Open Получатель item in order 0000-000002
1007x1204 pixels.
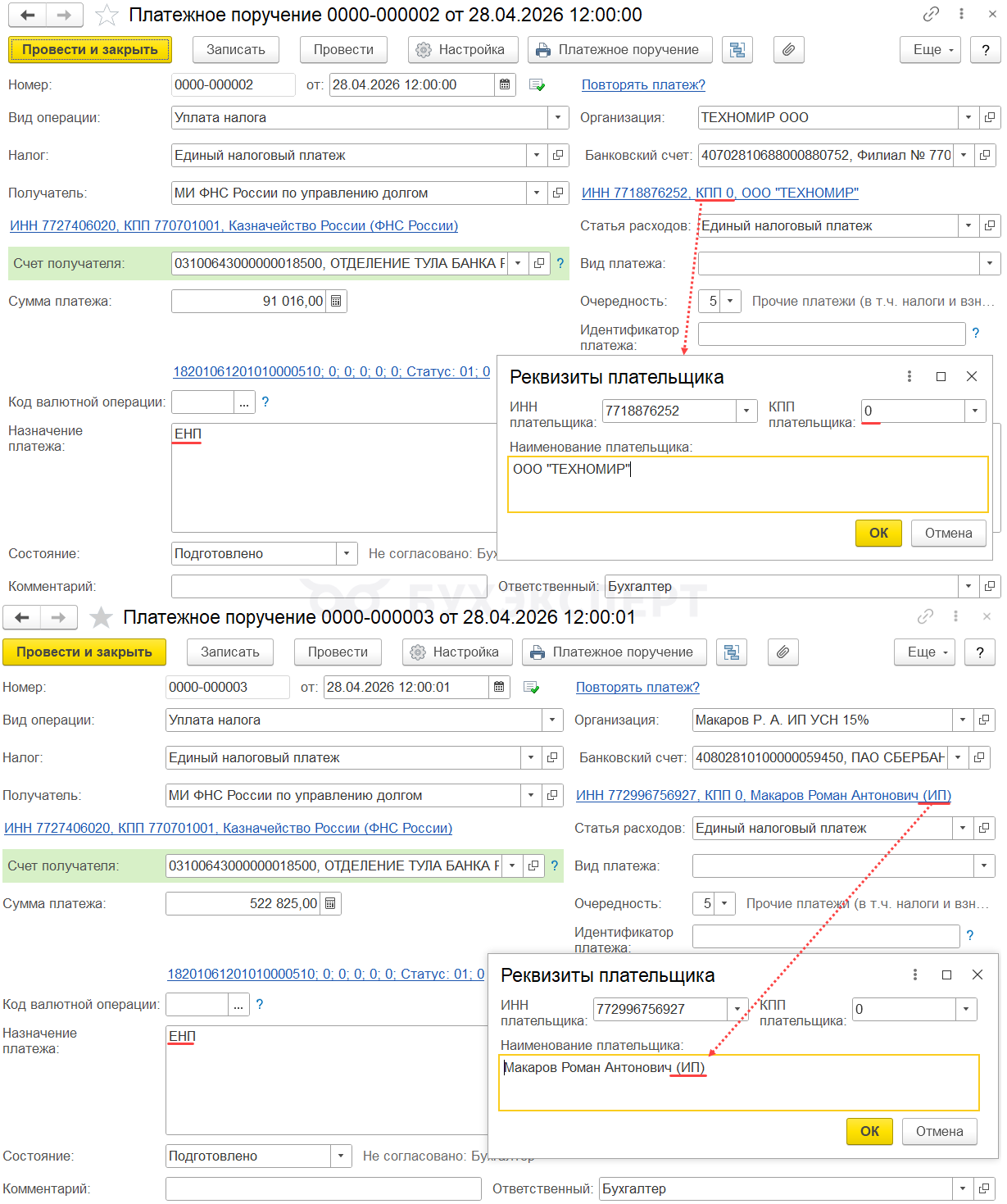[558, 193]
